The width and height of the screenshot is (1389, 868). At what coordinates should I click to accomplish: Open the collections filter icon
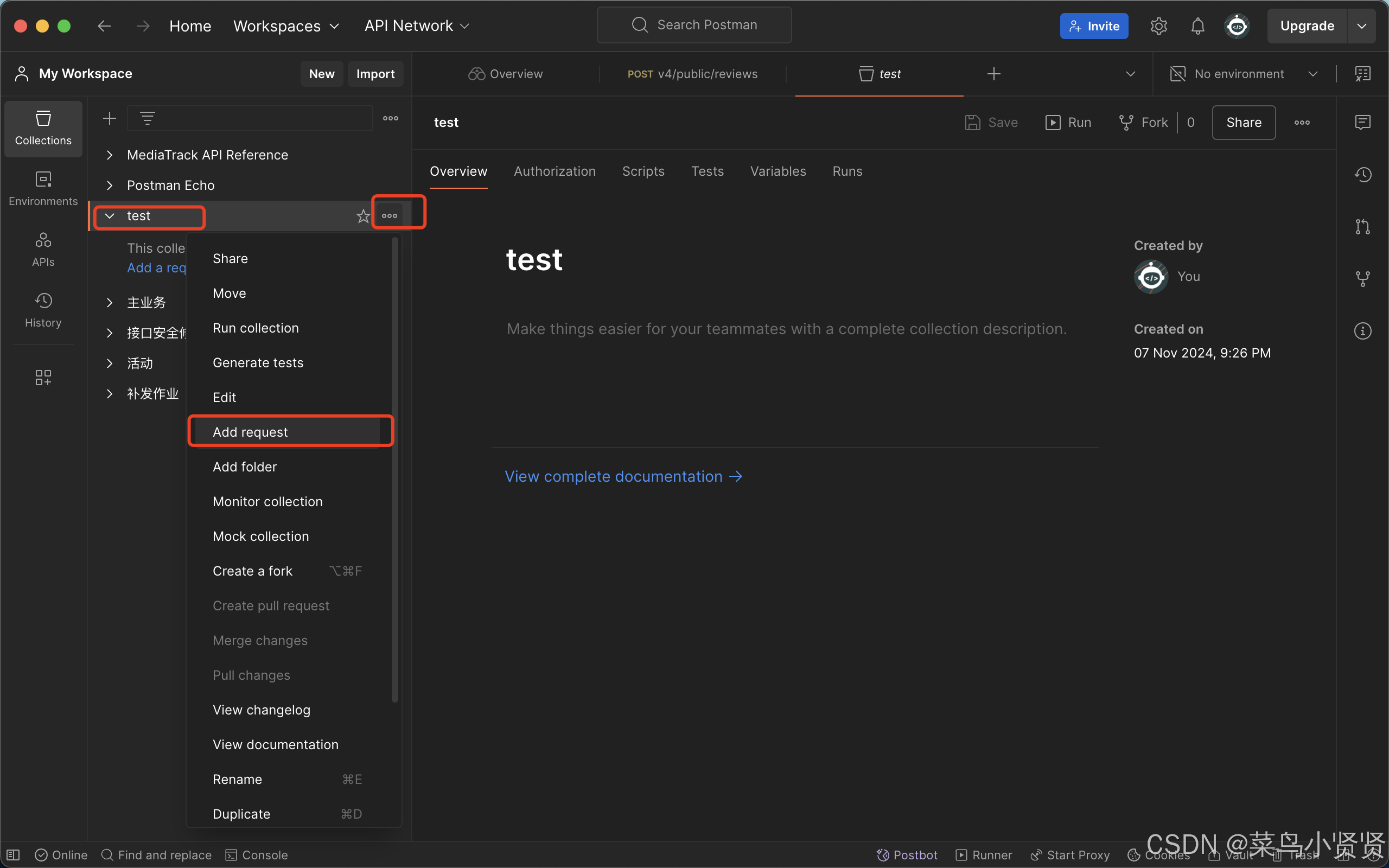[148, 118]
